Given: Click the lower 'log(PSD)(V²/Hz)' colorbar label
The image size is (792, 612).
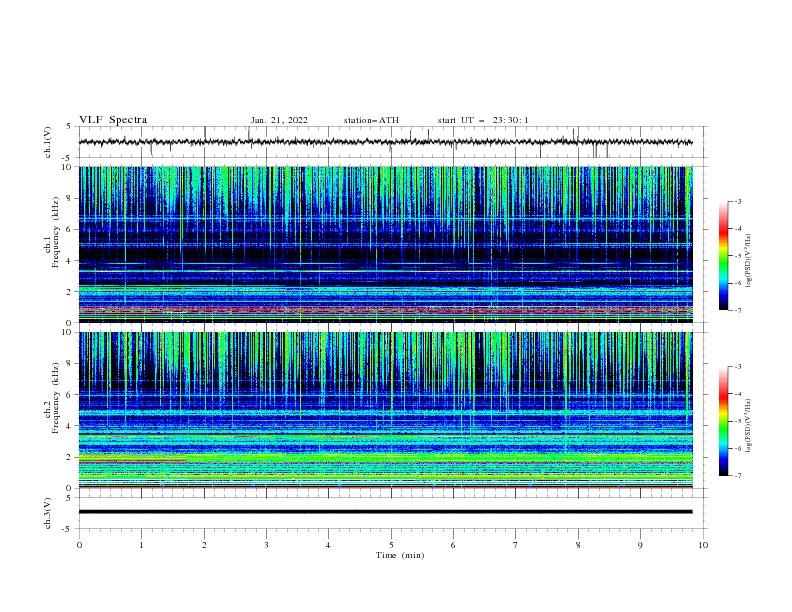Looking at the screenshot, I should pyautogui.click(x=748, y=425).
